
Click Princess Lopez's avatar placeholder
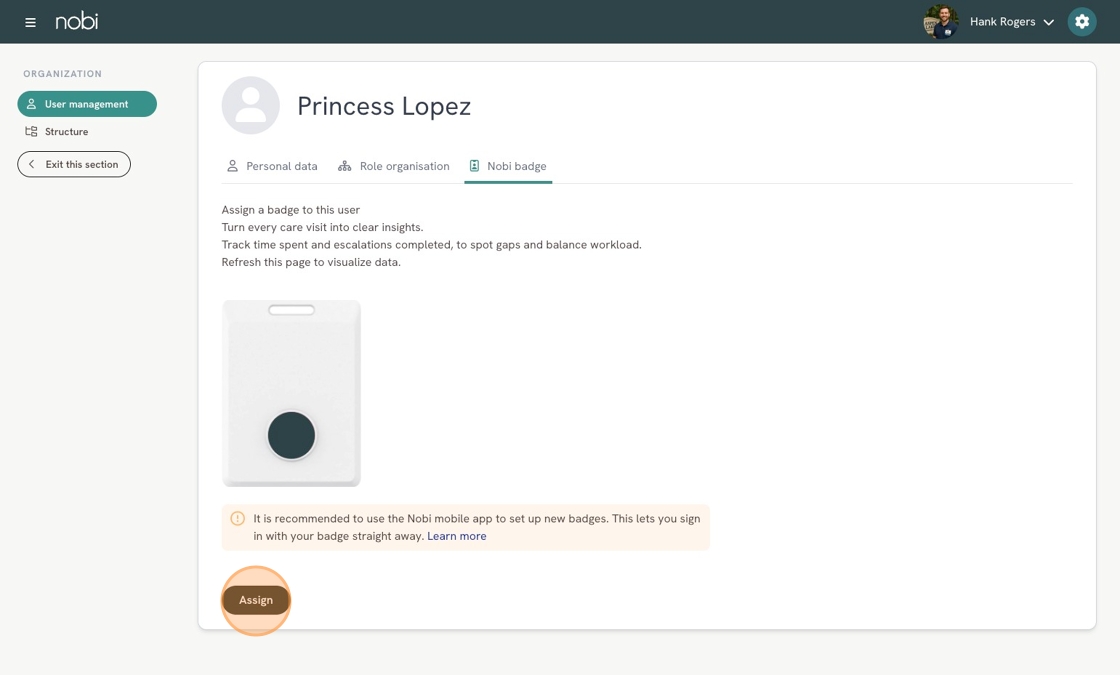pyautogui.click(x=251, y=106)
